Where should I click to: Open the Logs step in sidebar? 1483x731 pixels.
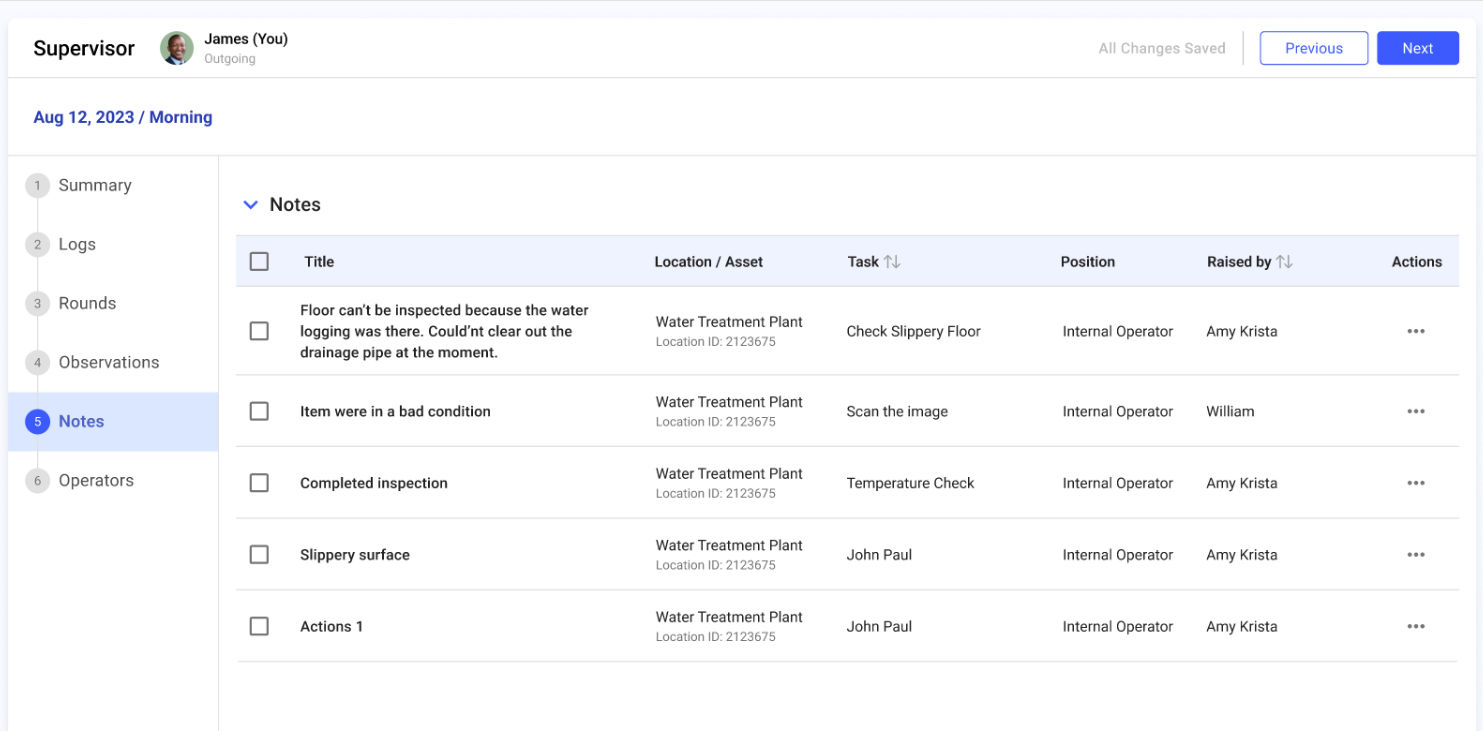(77, 244)
